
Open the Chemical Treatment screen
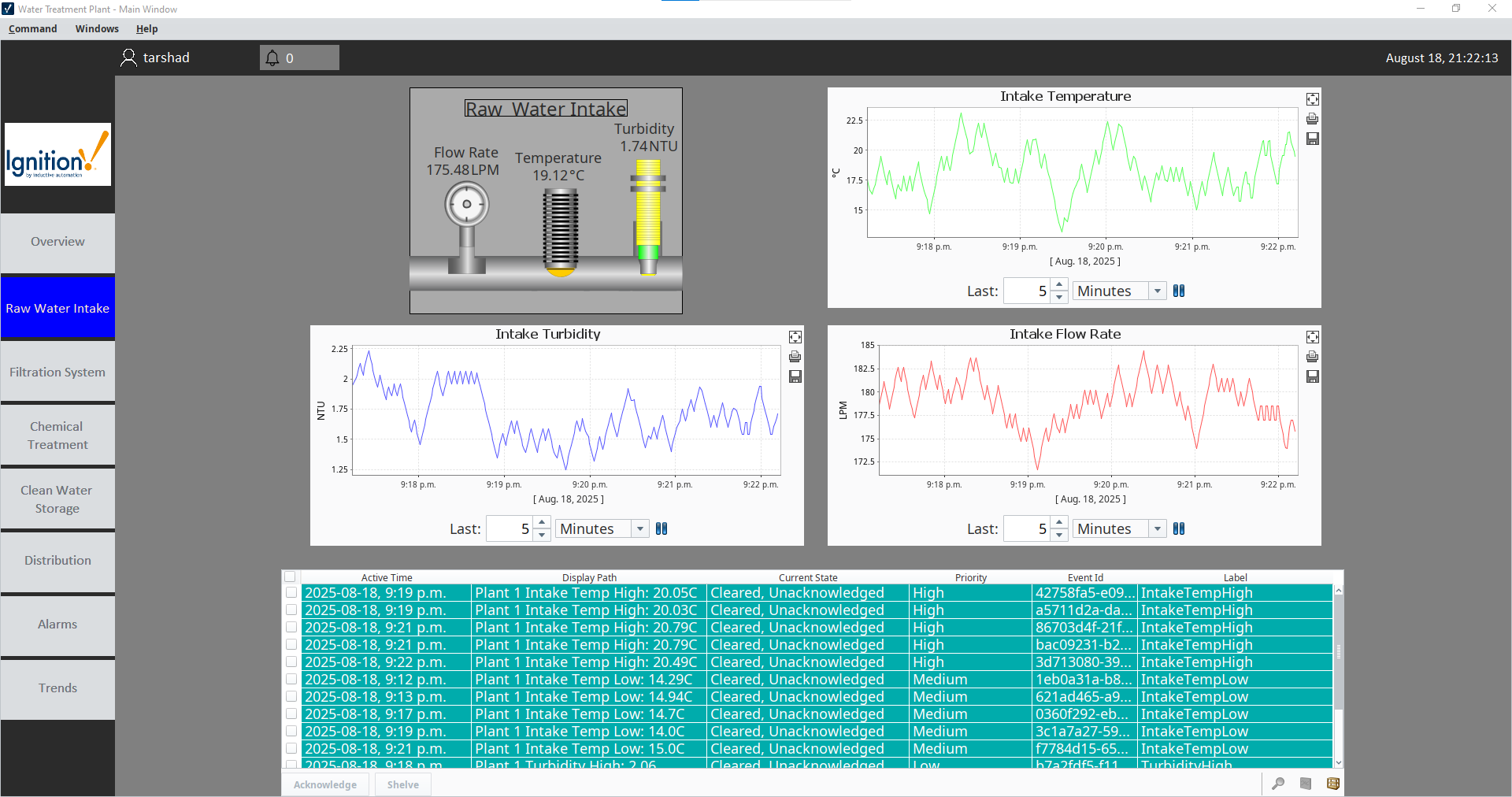[57, 436]
